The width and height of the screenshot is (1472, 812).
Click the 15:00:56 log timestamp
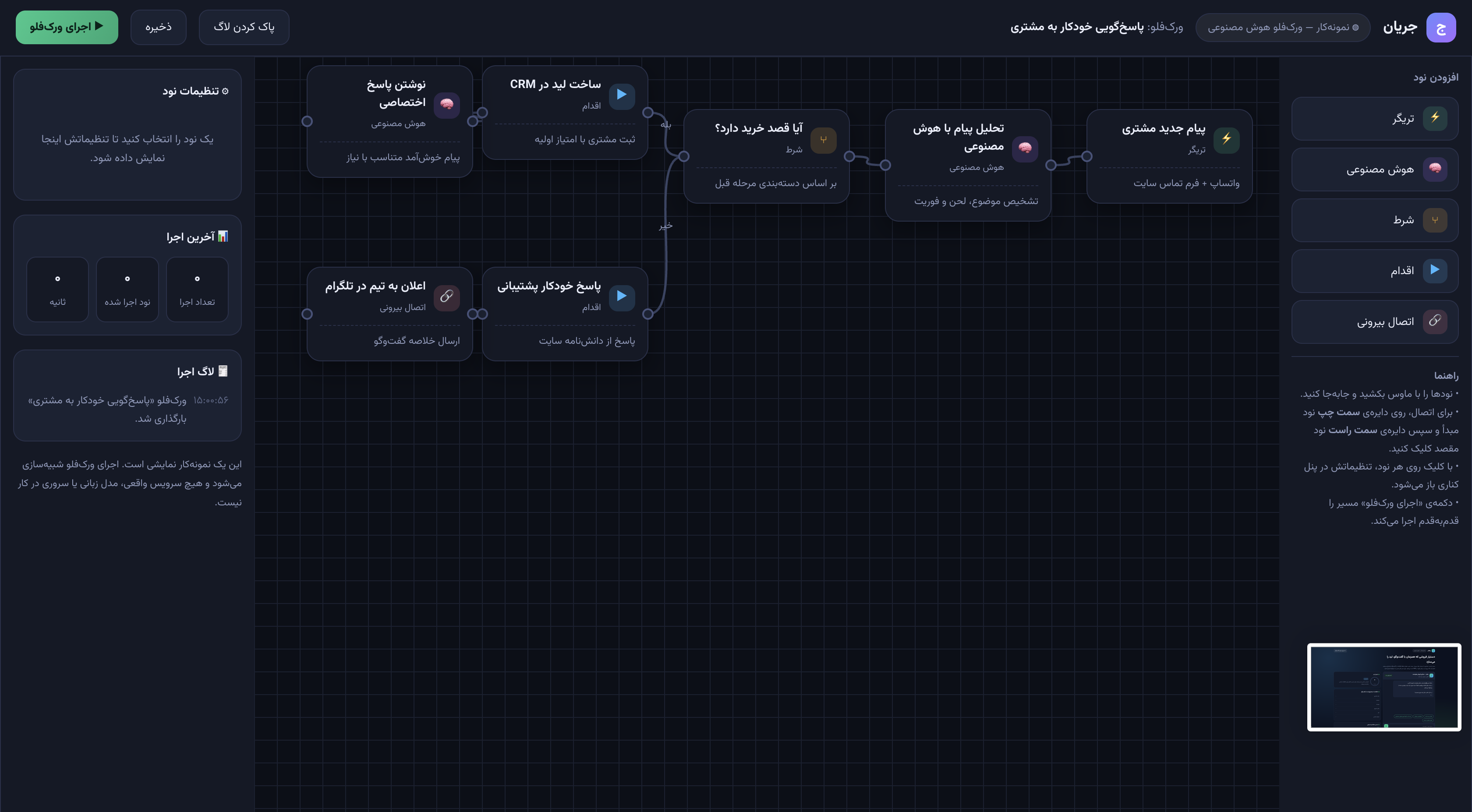pos(211,400)
